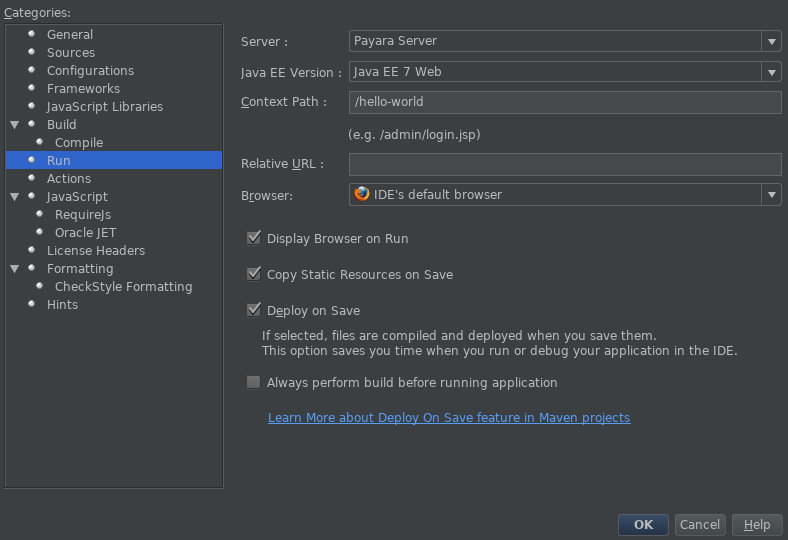Toggle Copy Static Resources on Save
This screenshot has height=540, width=788.
pos(254,274)
